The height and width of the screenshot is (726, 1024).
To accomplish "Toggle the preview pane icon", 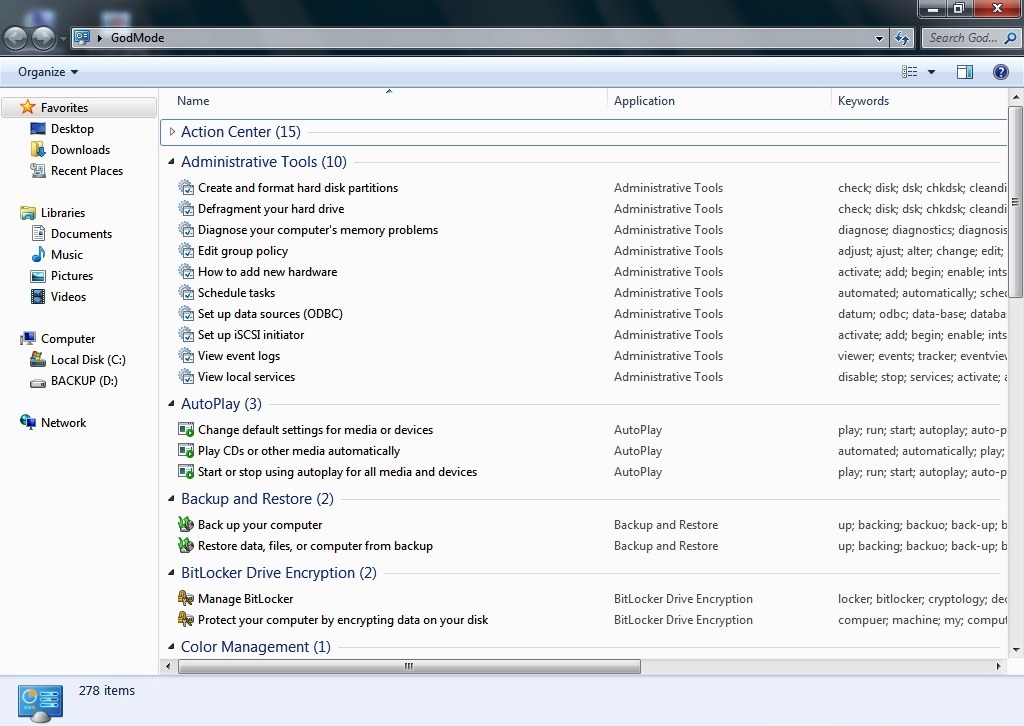I will (x=964, y=72).
